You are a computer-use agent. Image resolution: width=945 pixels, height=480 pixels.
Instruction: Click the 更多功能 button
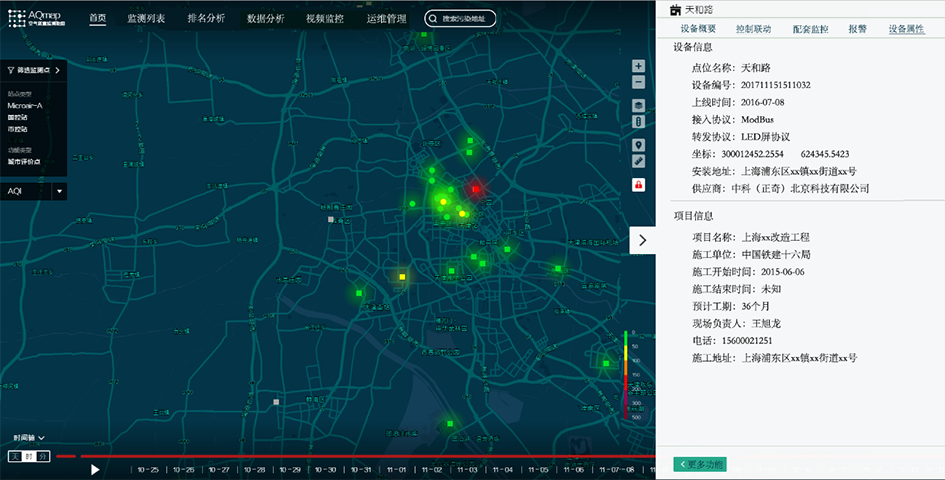point(700,464)
